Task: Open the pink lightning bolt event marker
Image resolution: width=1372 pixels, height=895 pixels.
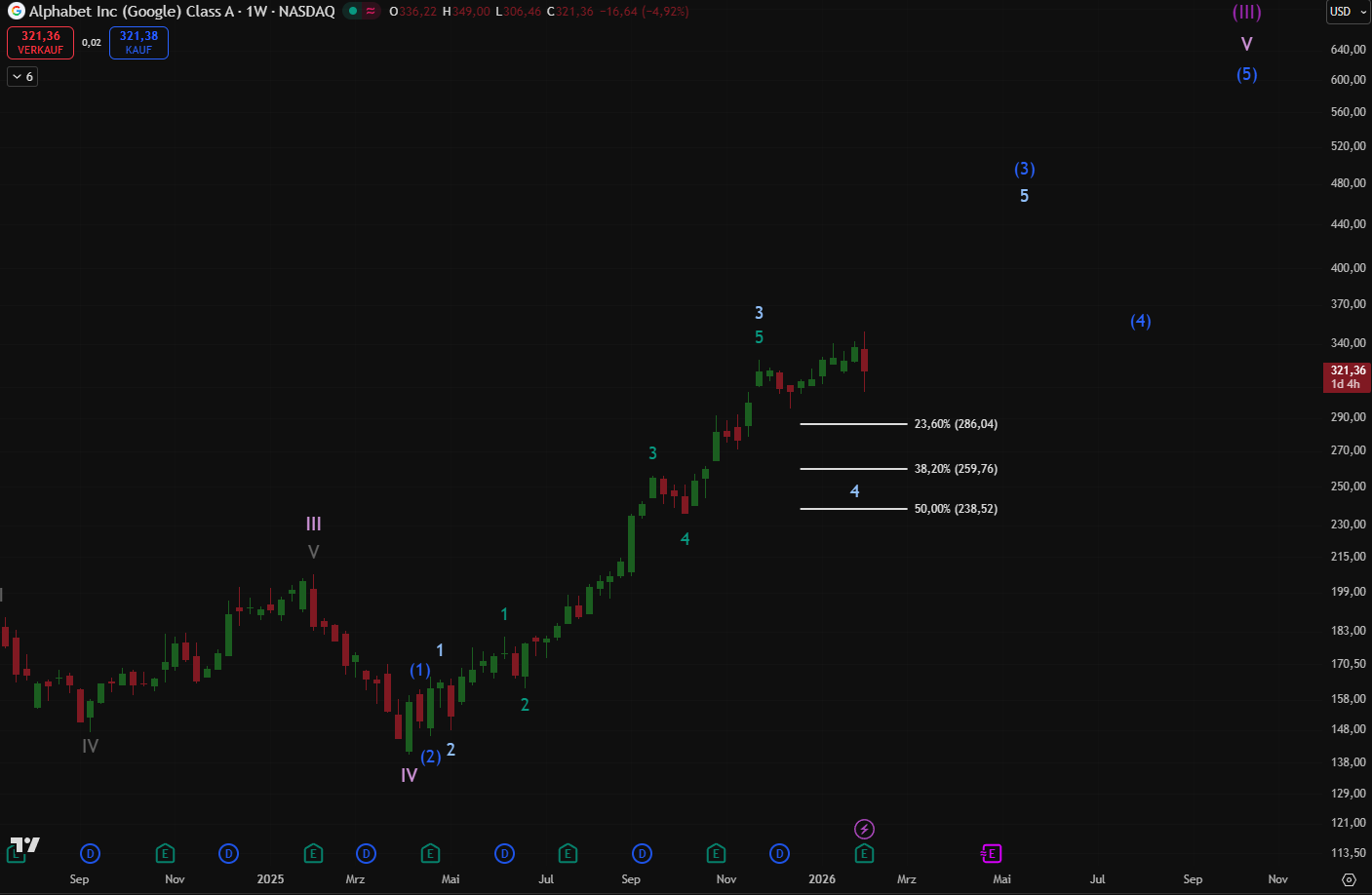Action: point(864,830)
